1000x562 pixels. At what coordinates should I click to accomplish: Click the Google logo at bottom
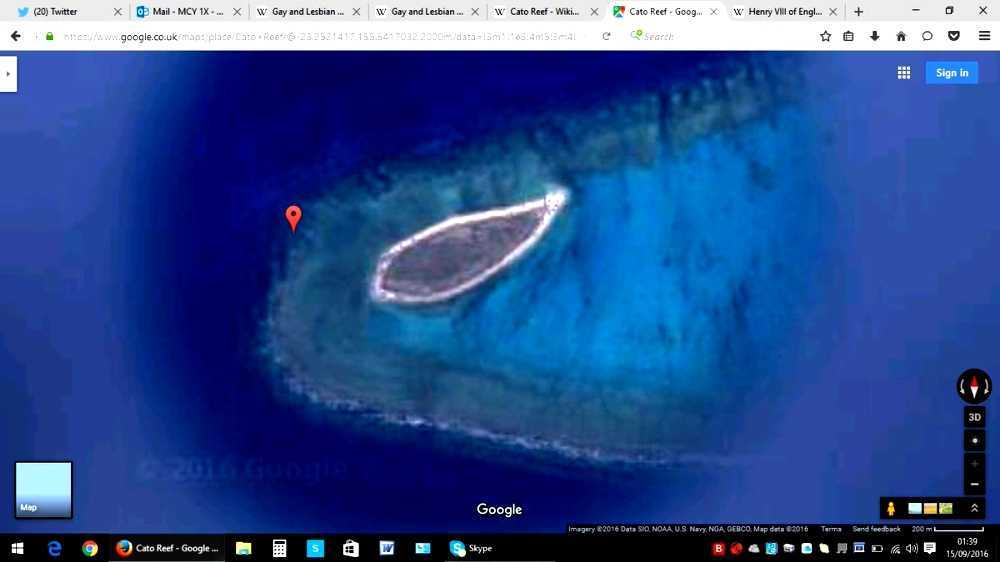click(499, 509)
